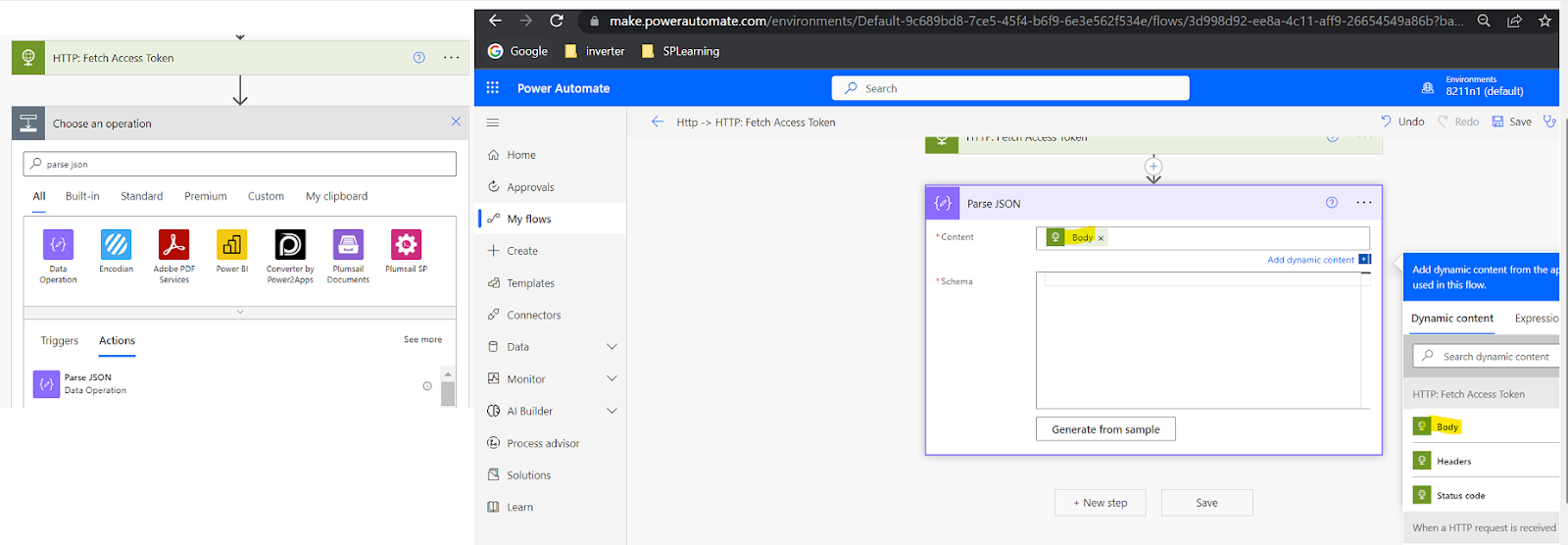
Task: Click the New step button
Action: [x=1101, y=503]
